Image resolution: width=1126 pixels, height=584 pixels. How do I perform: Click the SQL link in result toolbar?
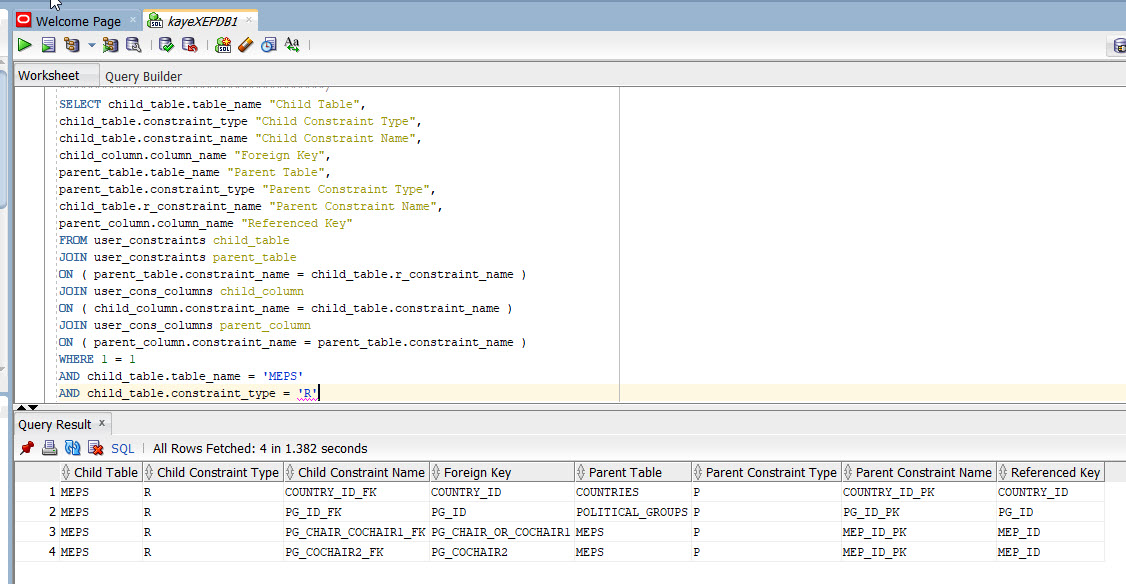coord(123,449)
